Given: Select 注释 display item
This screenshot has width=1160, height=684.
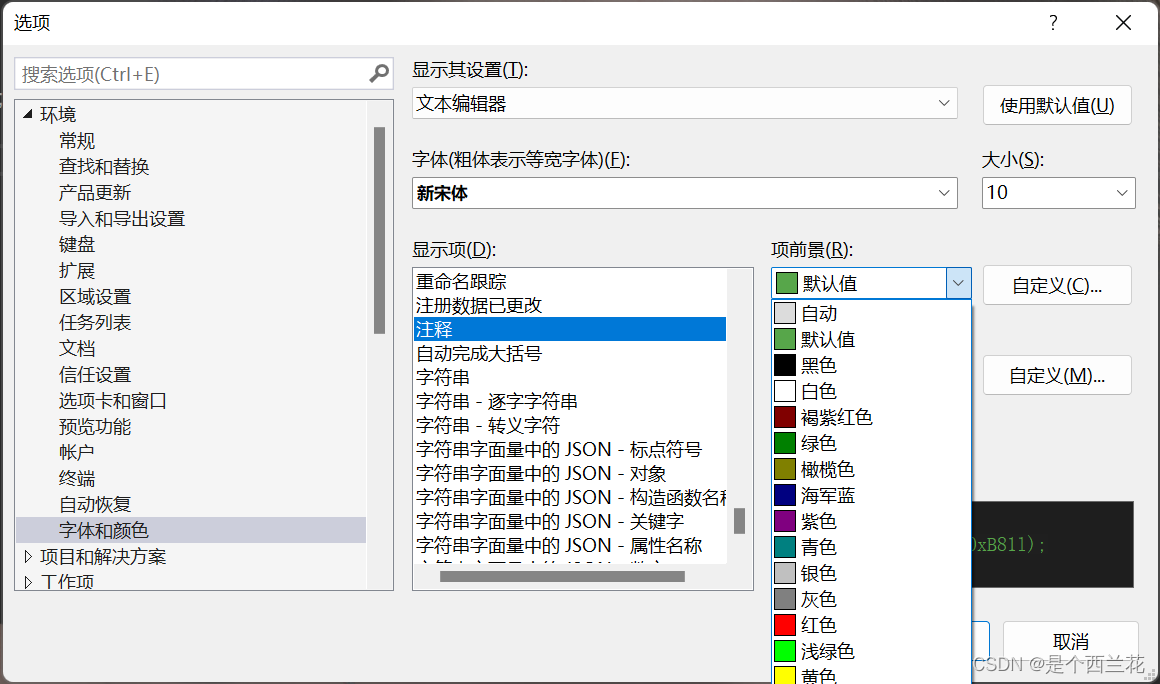Looking at the screenshot, I should point(570,329).
